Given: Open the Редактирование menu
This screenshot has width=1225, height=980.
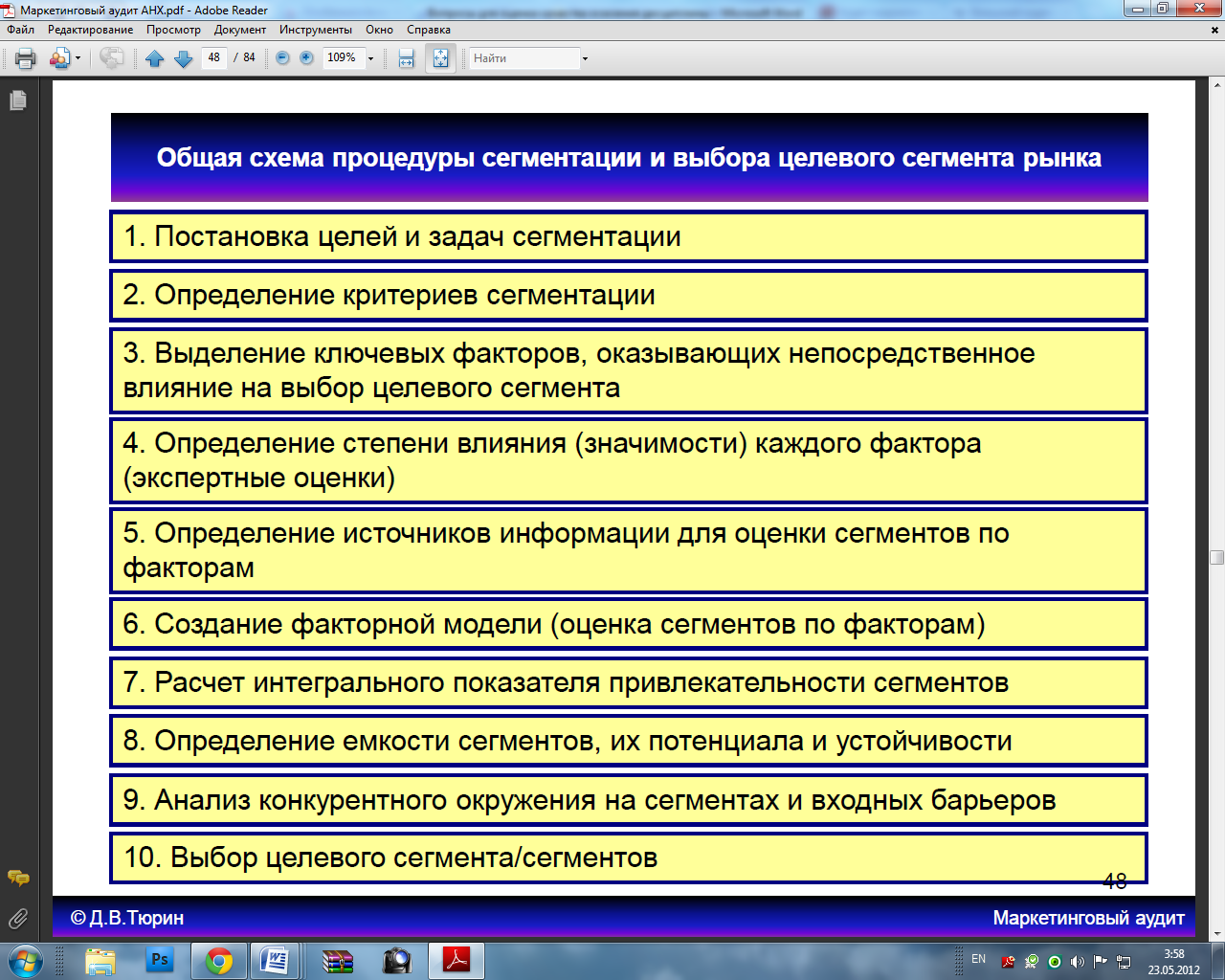Looking at the screenshot, I should pos(91,30).
